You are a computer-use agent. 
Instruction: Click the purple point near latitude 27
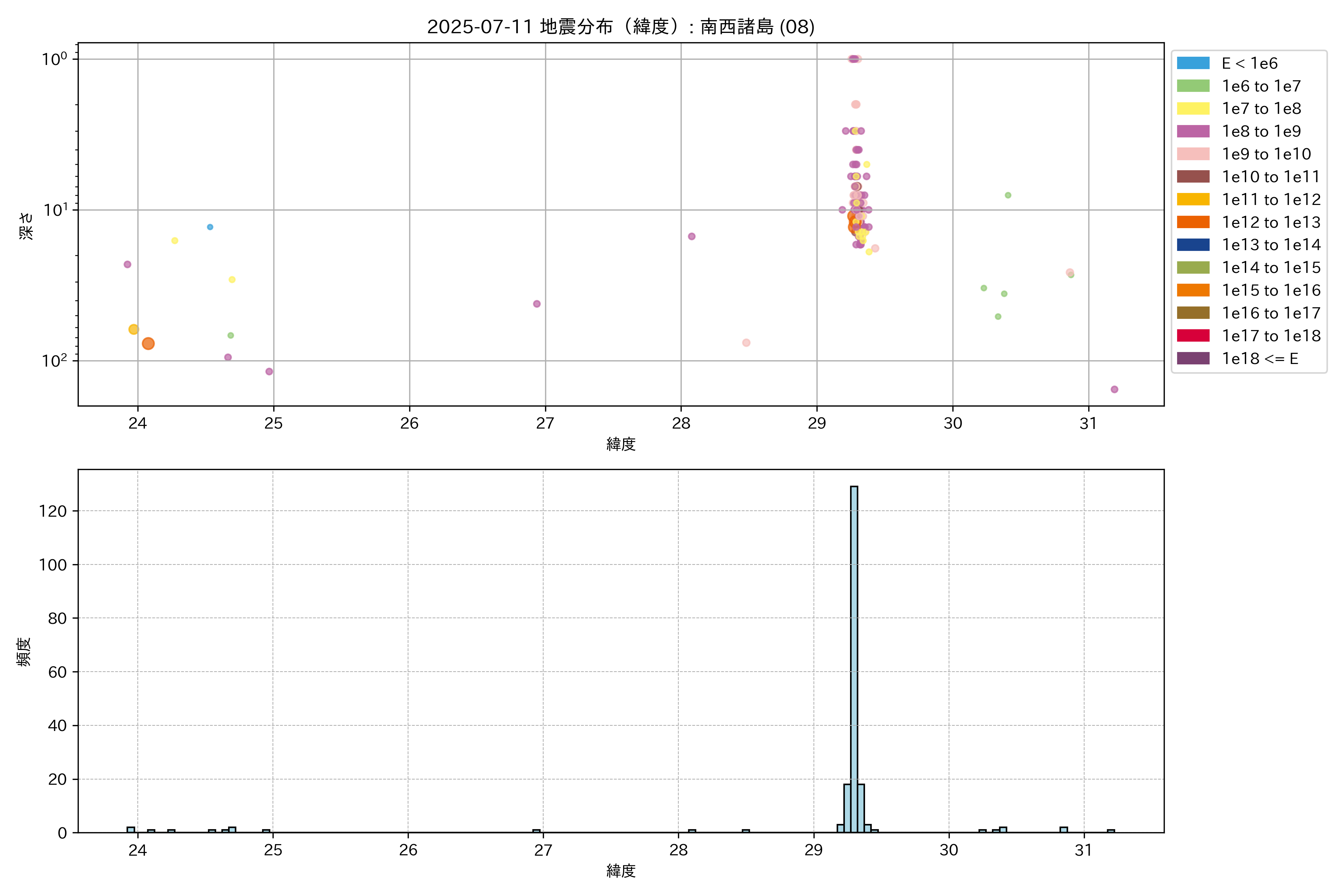point(536,304)
